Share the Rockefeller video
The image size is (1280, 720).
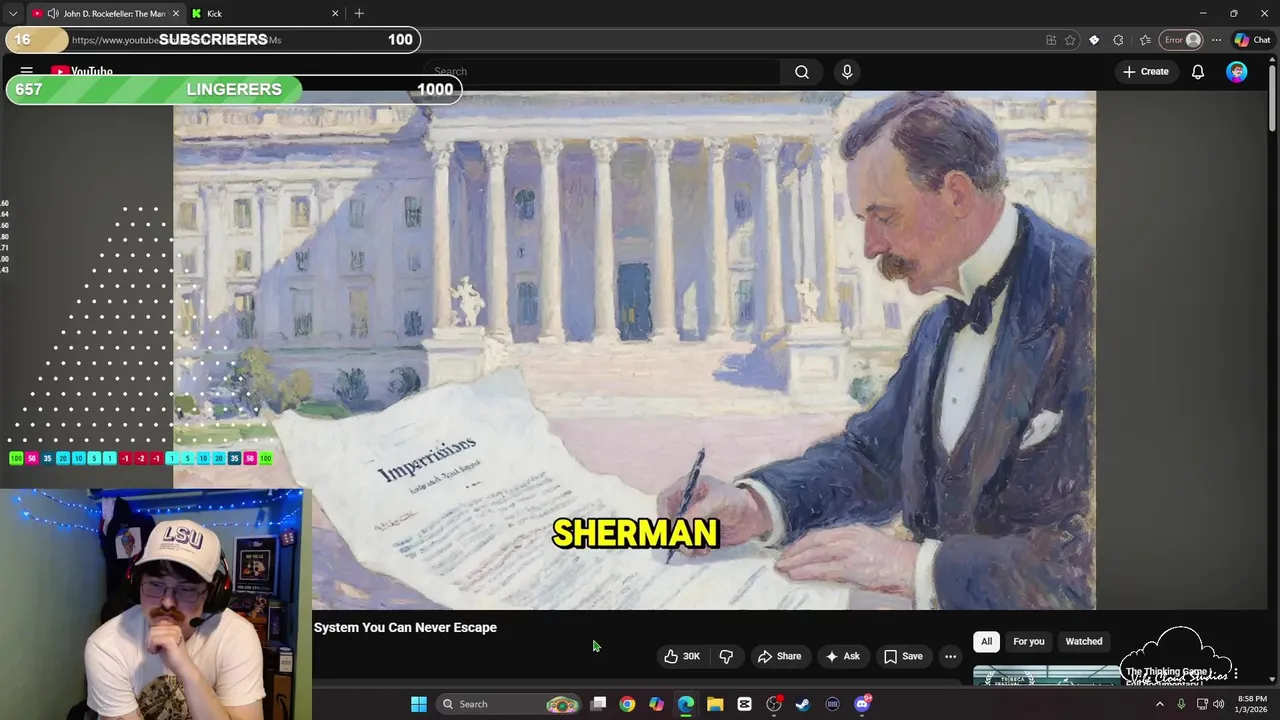[779, 656]
